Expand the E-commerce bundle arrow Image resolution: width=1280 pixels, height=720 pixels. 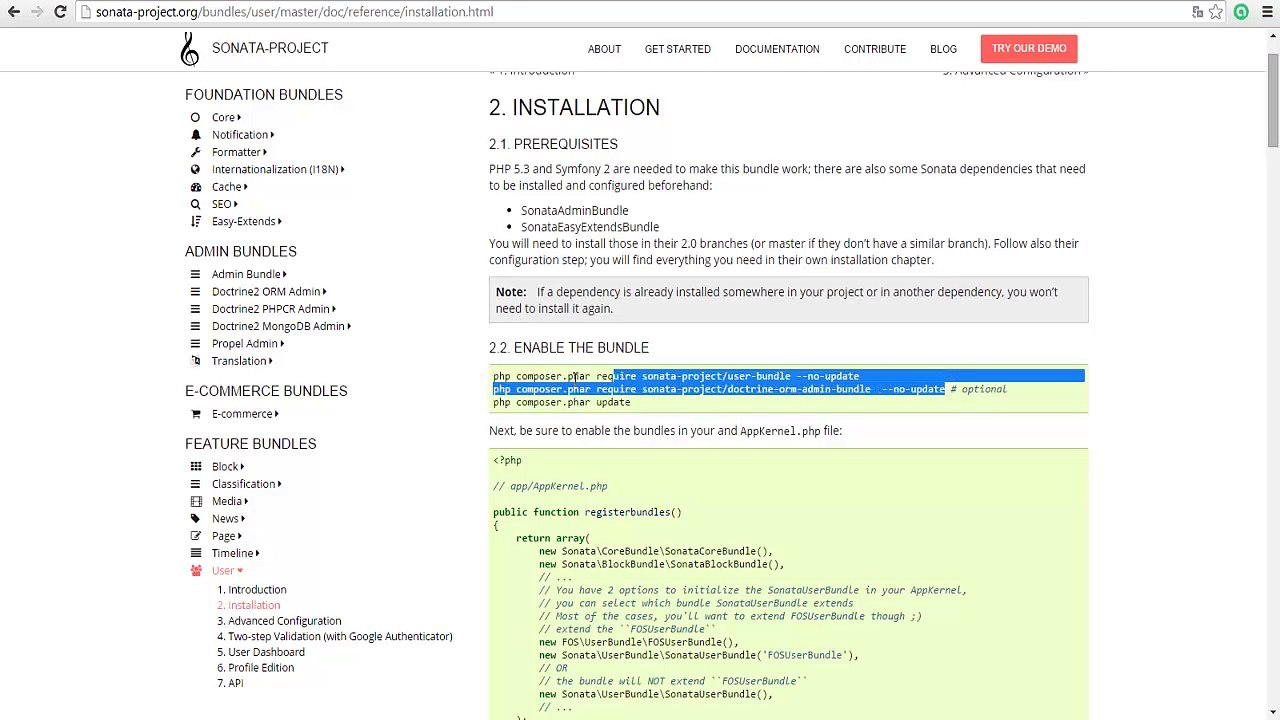pos(276,414)
